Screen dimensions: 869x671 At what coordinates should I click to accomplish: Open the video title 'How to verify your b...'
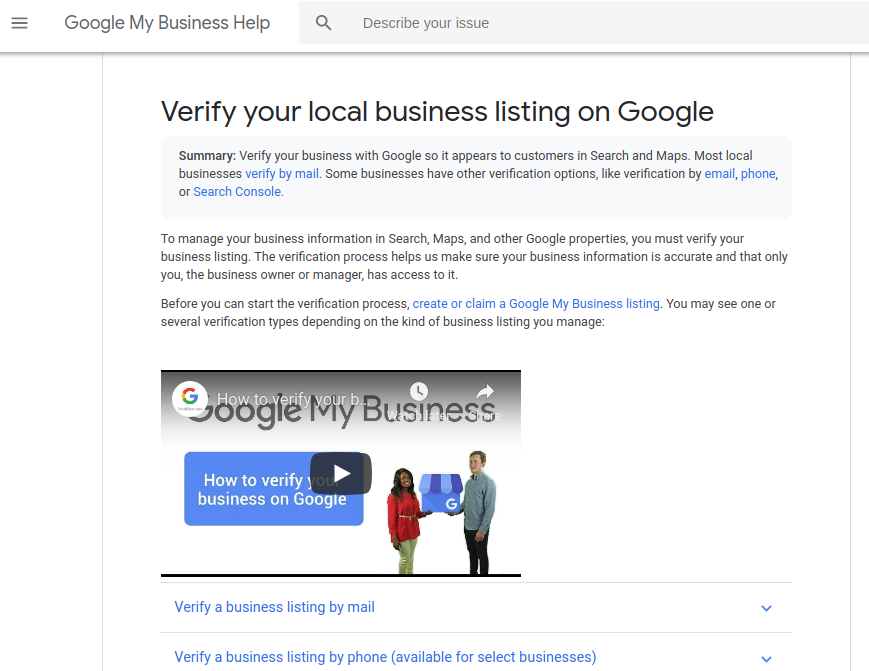[x=292, y=399]
